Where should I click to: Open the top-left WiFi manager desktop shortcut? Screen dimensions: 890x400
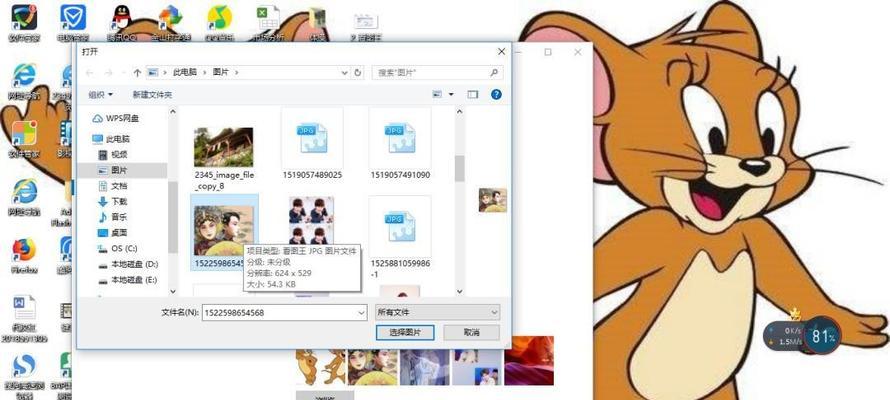pos(24,23)
